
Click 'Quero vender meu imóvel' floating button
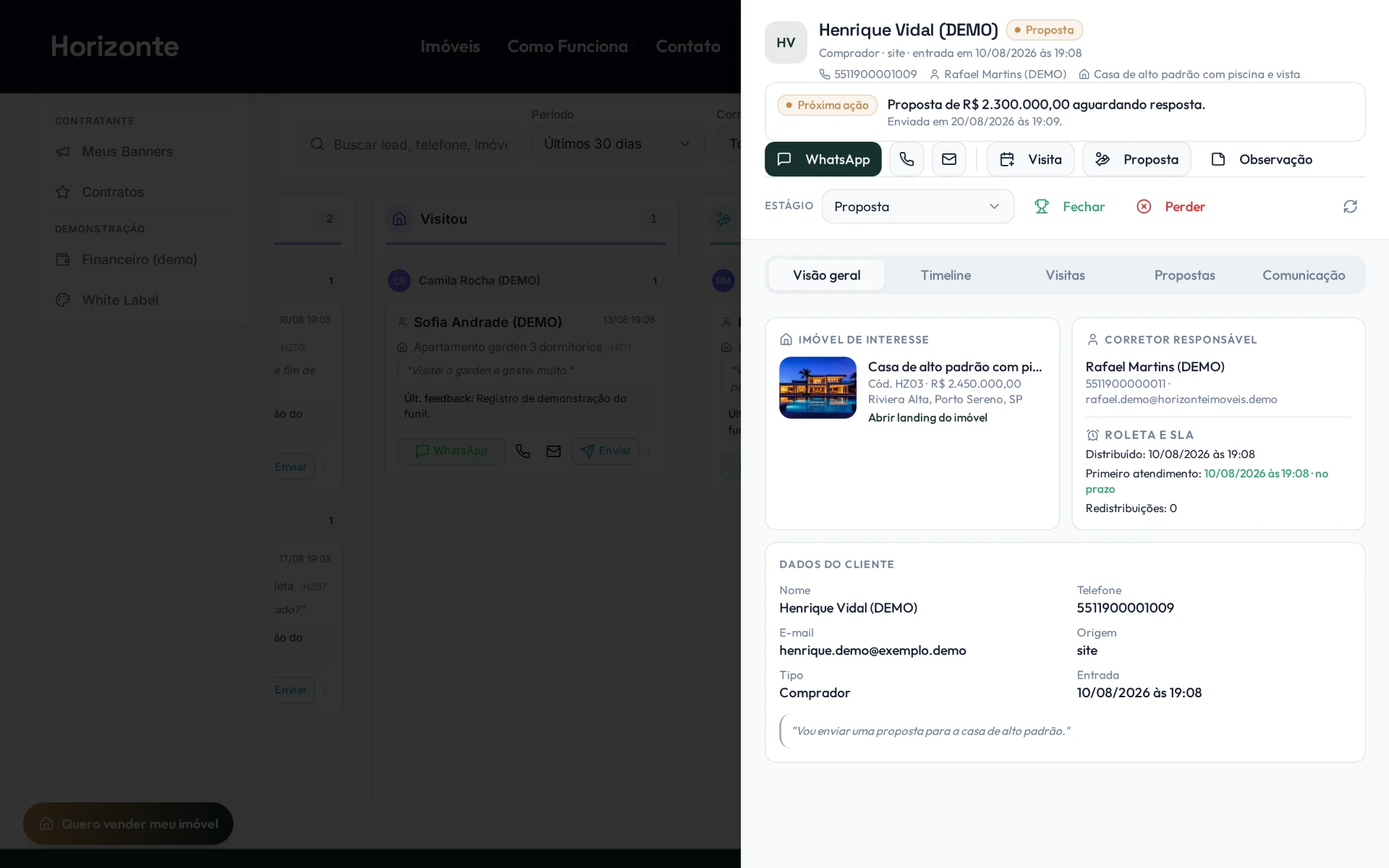tap(128, 823)
